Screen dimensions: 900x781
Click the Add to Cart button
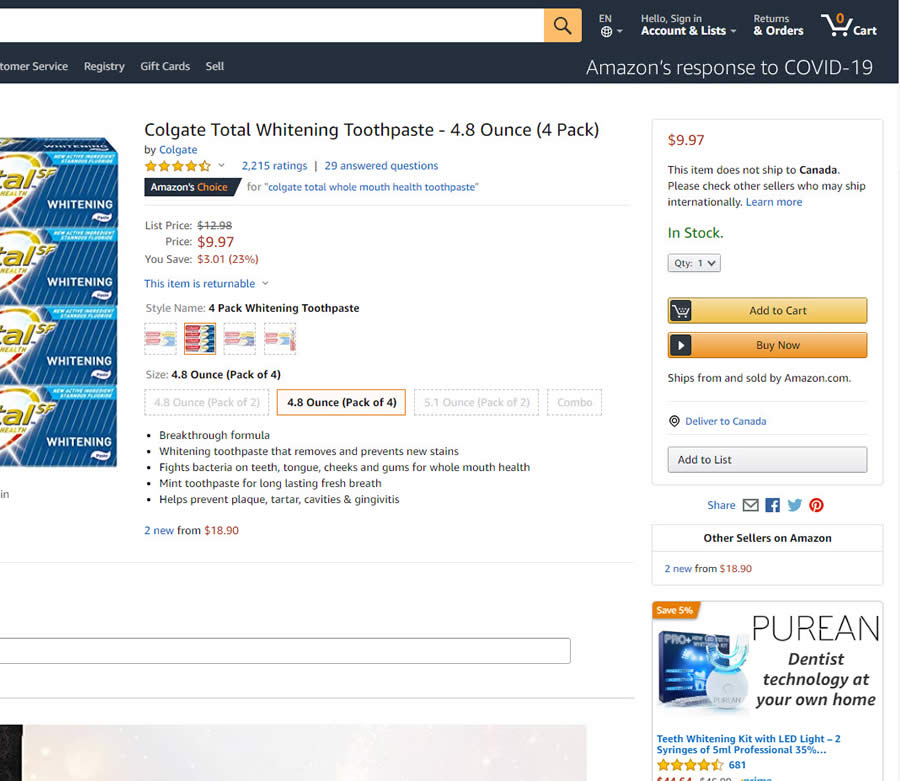coord(767,311)
